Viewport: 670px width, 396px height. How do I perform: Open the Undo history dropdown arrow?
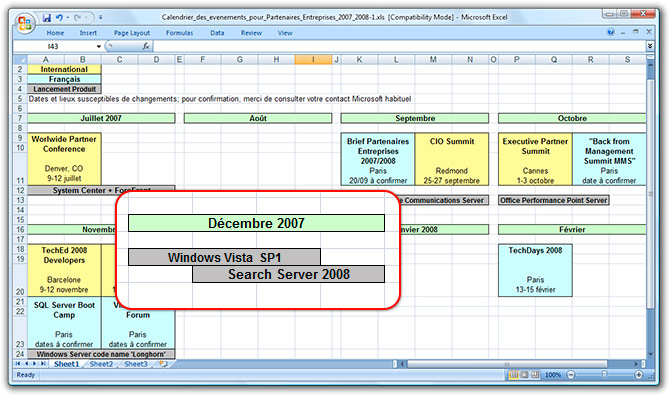coord(68,18)
